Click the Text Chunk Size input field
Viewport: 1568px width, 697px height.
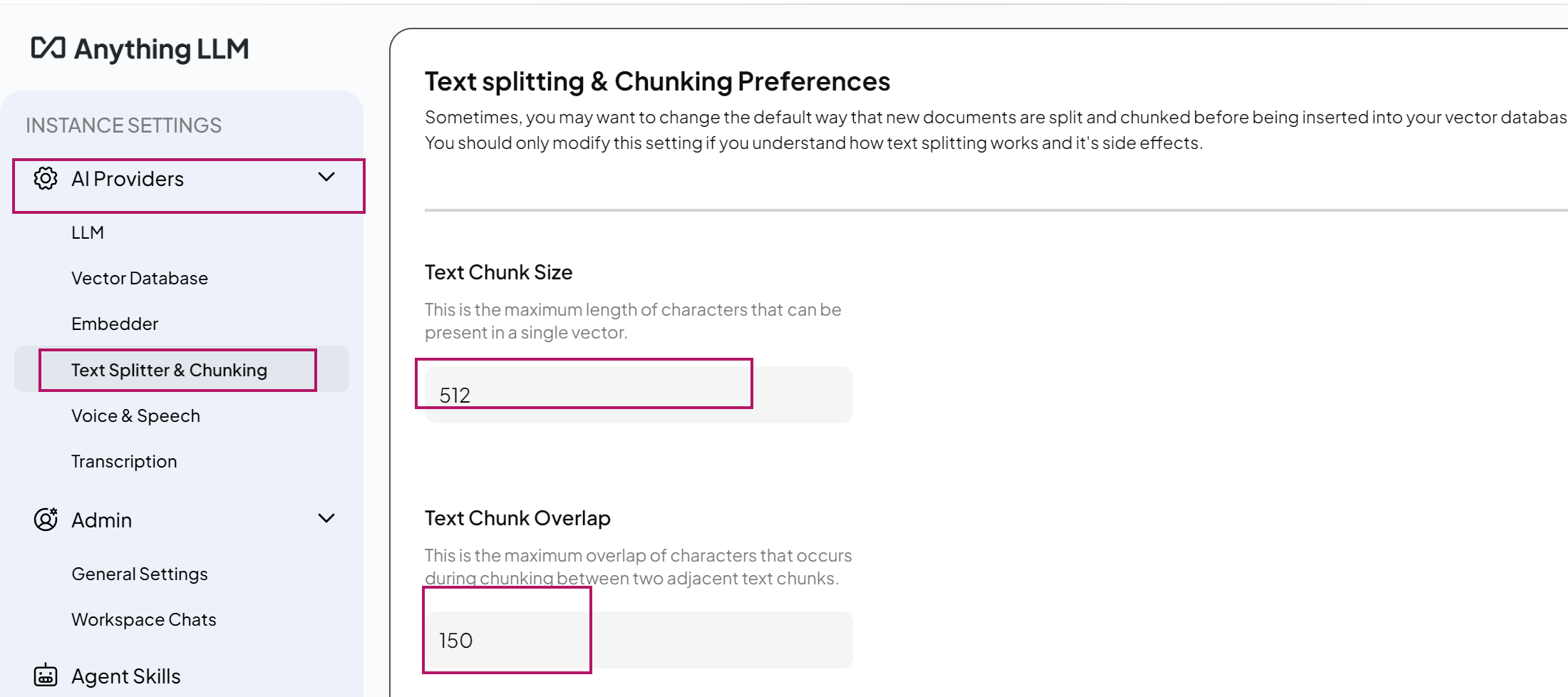coord(638,395)
